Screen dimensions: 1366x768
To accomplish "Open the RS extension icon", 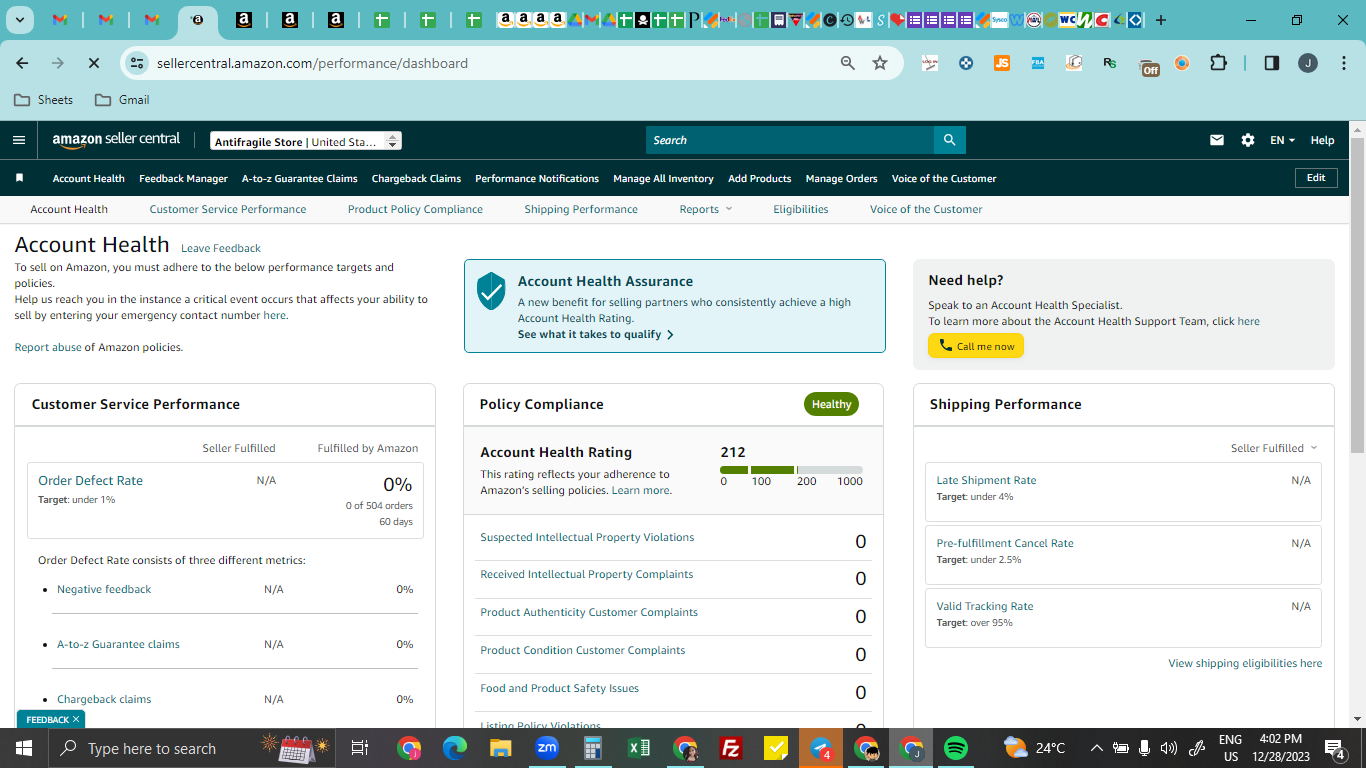I will point(1110,63).
